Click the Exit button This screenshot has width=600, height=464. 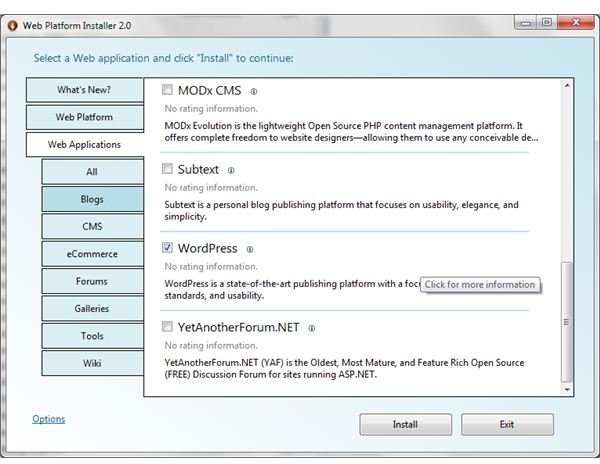click(507, 425)
